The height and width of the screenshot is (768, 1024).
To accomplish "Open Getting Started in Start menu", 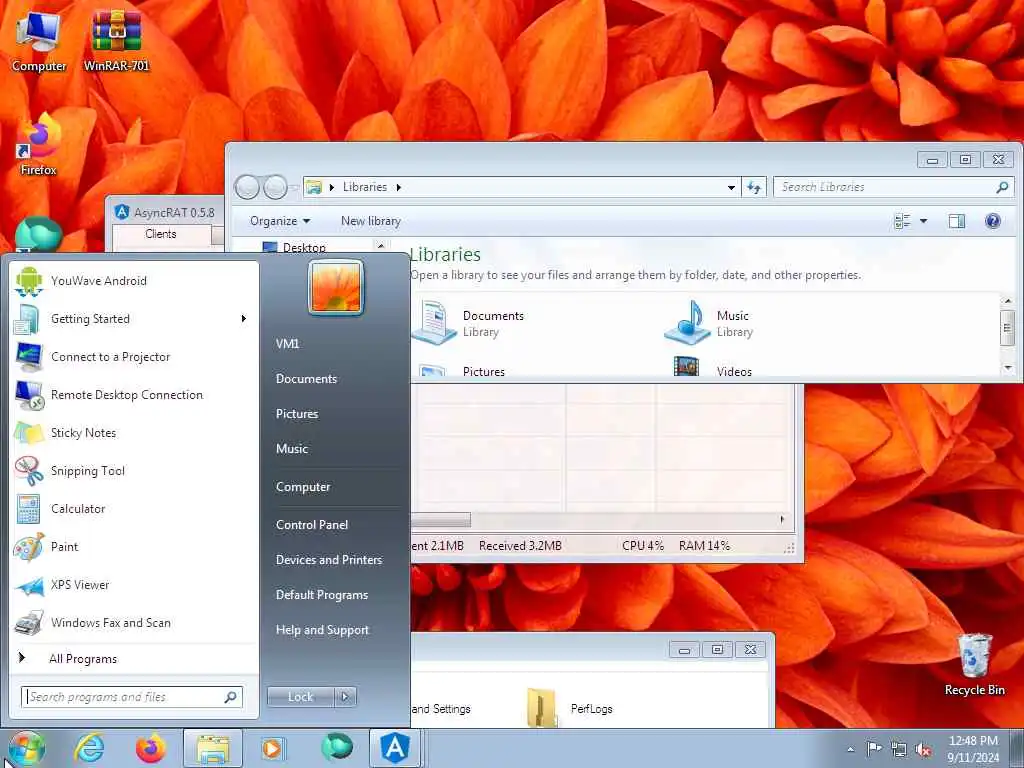I will (135, 319).
